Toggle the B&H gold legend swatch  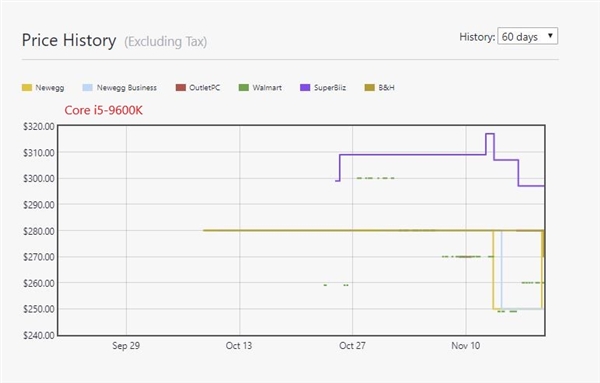[370, 88]
